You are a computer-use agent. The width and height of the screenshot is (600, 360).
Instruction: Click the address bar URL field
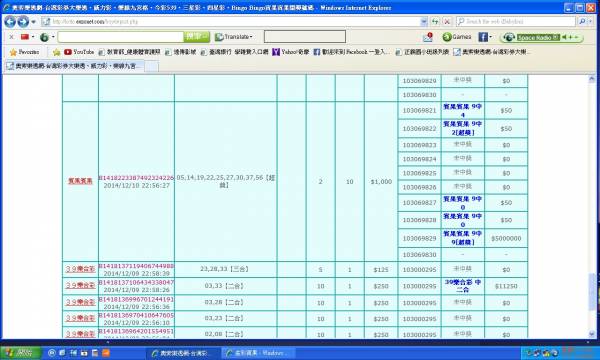click(x=231, y=22)
